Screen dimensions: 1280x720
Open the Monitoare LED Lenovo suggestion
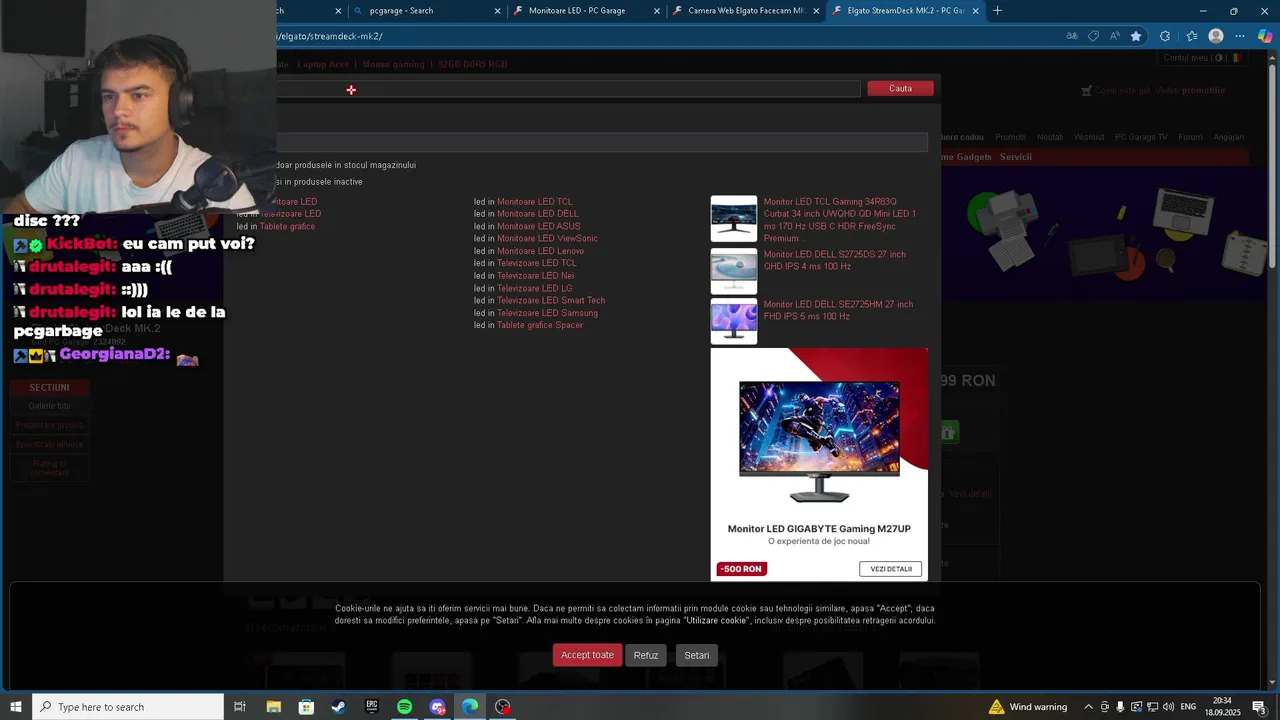point(540,251)
